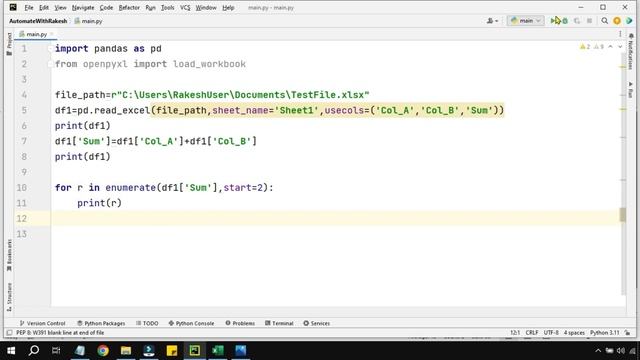Viewport: 640px width, 360px height.
Task: Click the JetBrains Toolbox icon in toolbar
Action: pyautogui.click(x=629, y=20)
